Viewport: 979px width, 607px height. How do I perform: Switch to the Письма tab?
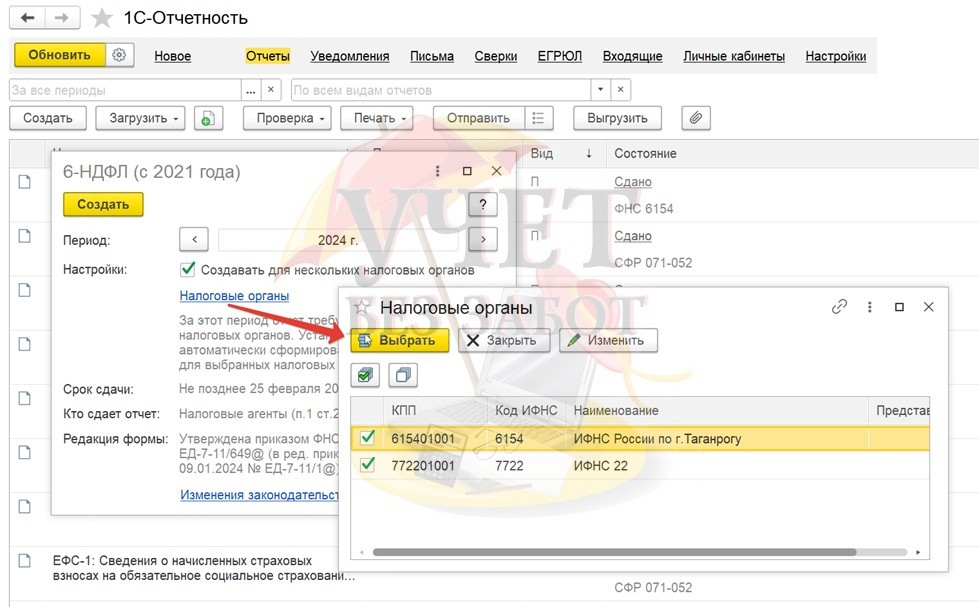(x=432, y=56)
